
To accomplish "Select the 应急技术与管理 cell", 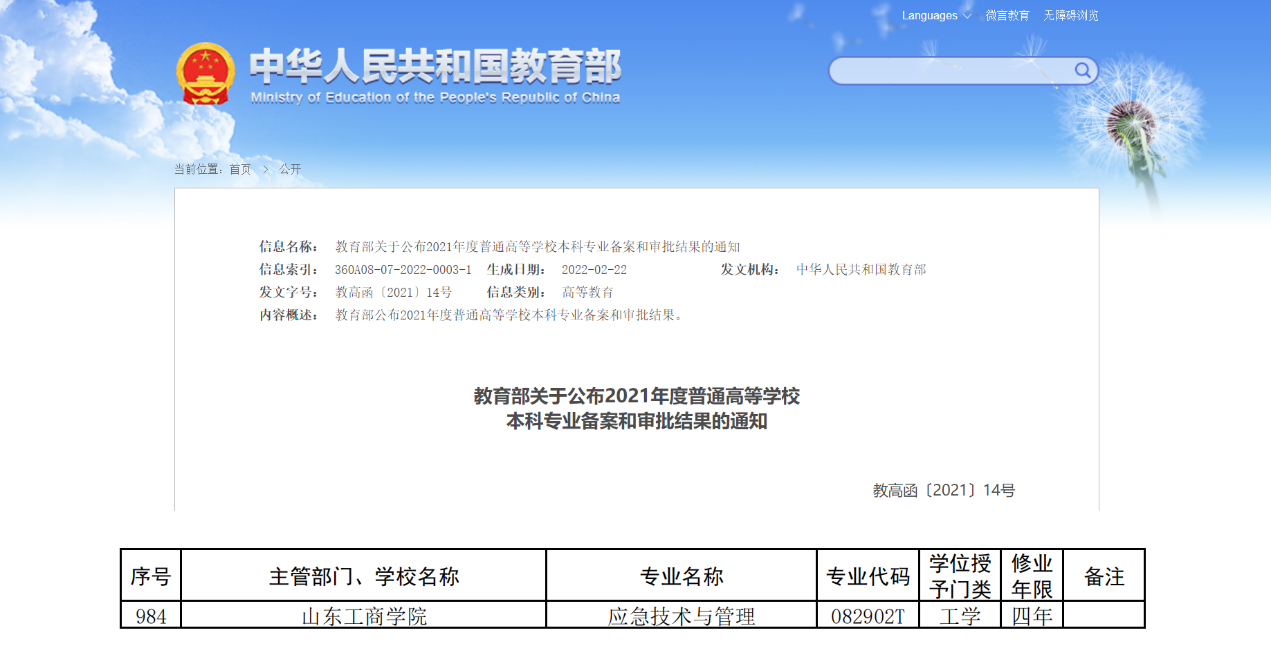I will coord(681,615).
